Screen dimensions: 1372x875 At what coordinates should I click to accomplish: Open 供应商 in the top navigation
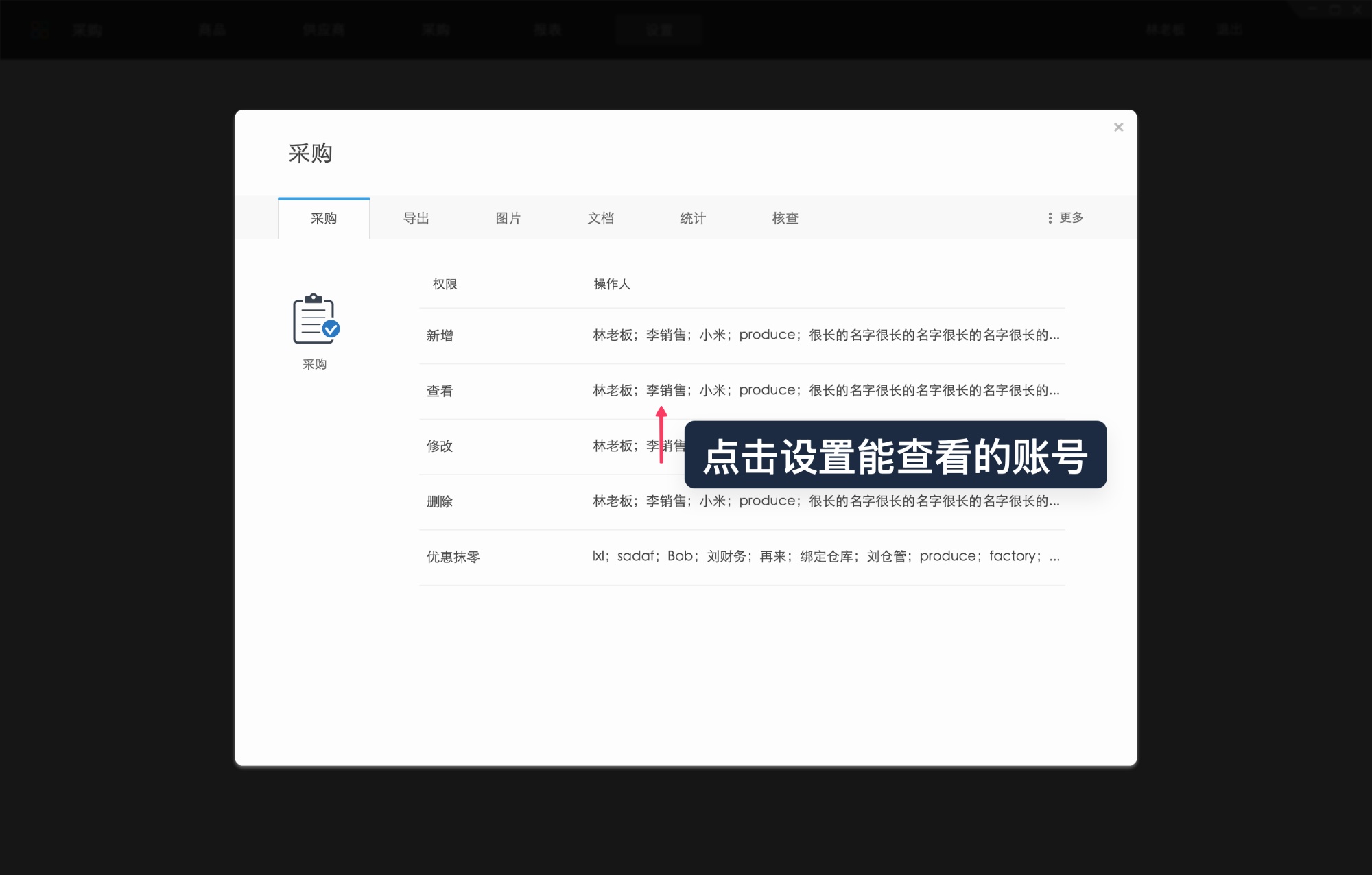point(324,30)
